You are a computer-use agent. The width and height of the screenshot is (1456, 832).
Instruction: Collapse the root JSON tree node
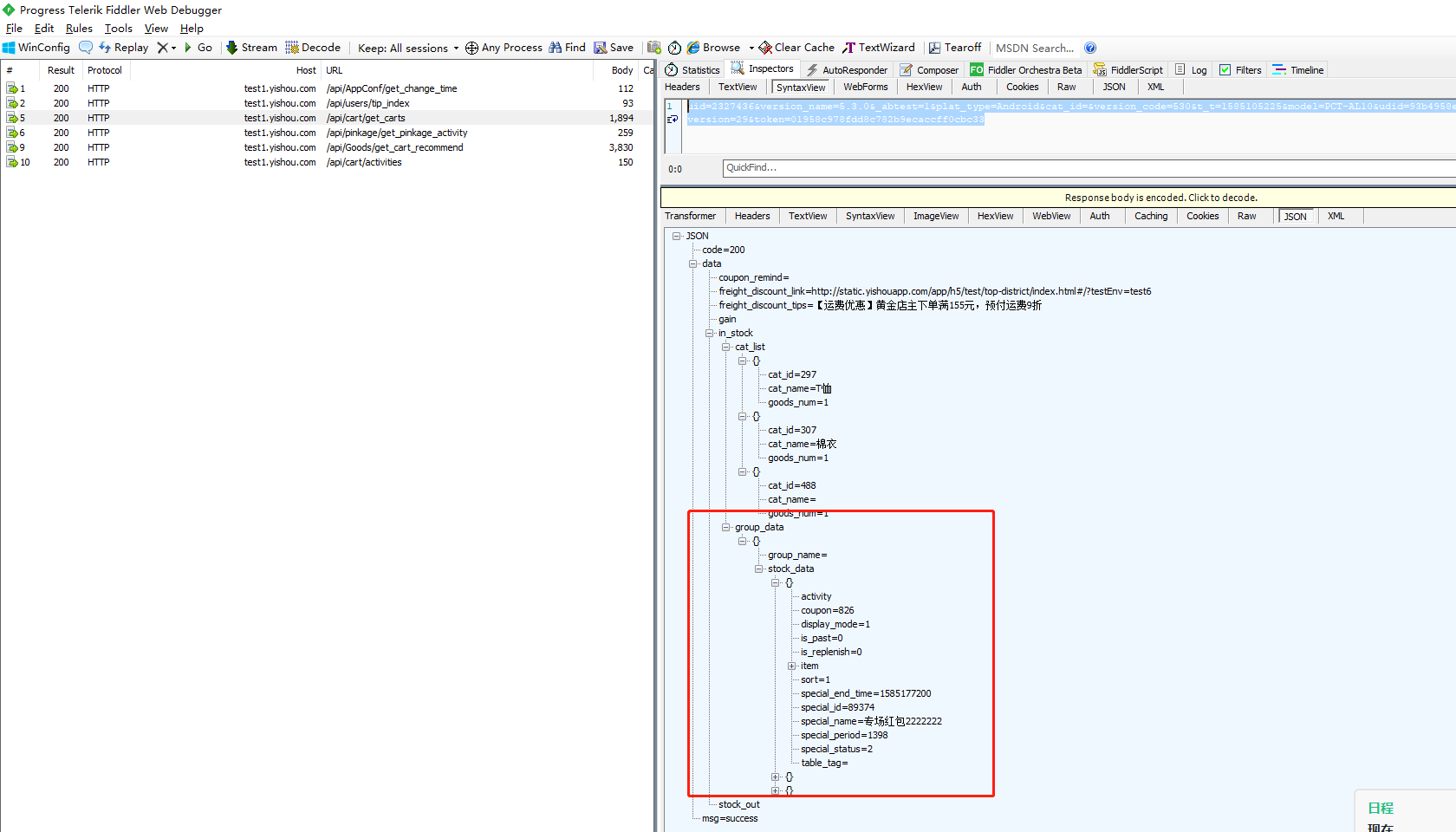(676, 236)
